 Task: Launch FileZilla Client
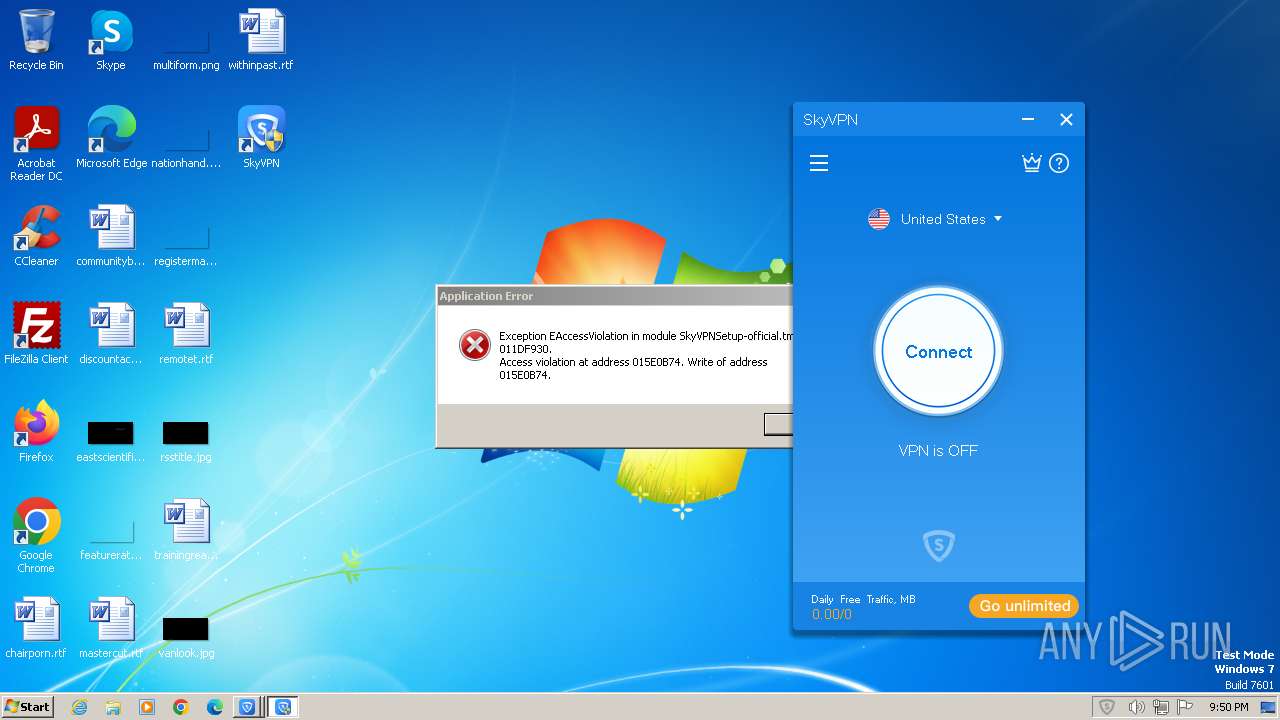[36, 334]
